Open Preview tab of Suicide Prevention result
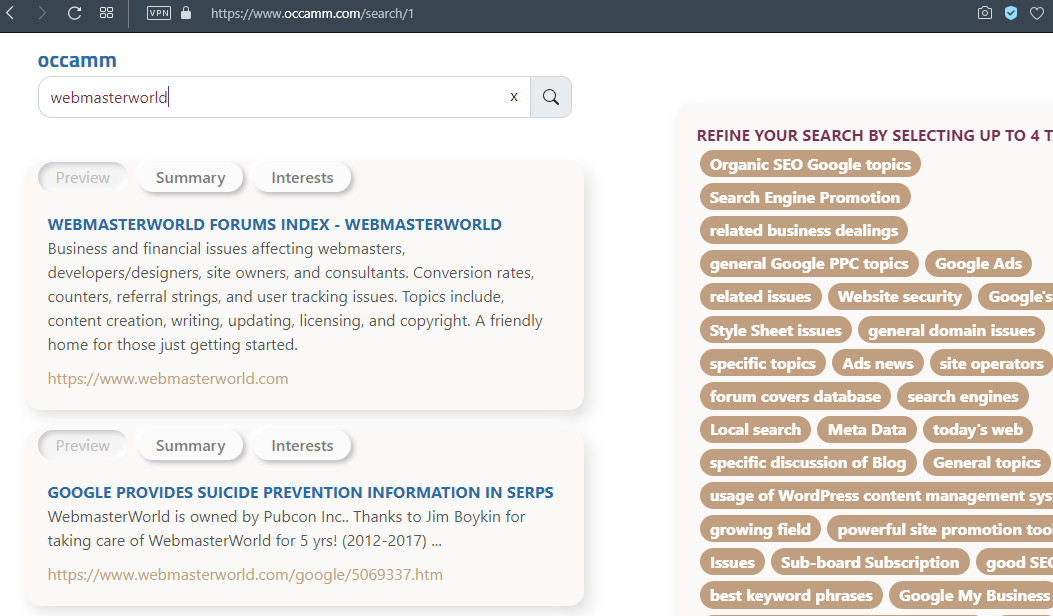Image resolution: width=1053 pixels, height=616 pixels. click(x=83, y=445)
